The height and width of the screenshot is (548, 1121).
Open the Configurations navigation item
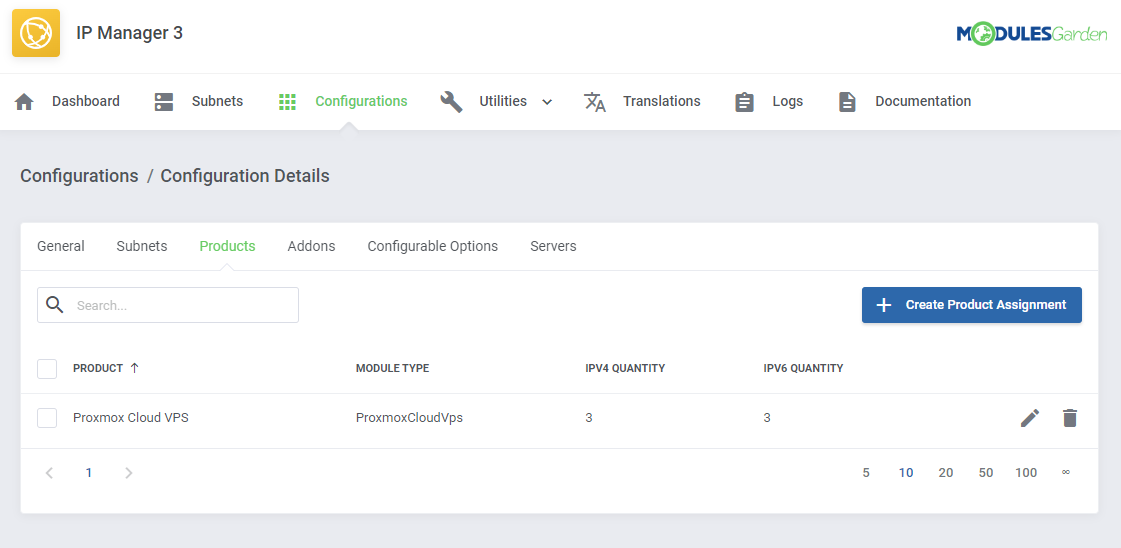[x=361, y=101]
